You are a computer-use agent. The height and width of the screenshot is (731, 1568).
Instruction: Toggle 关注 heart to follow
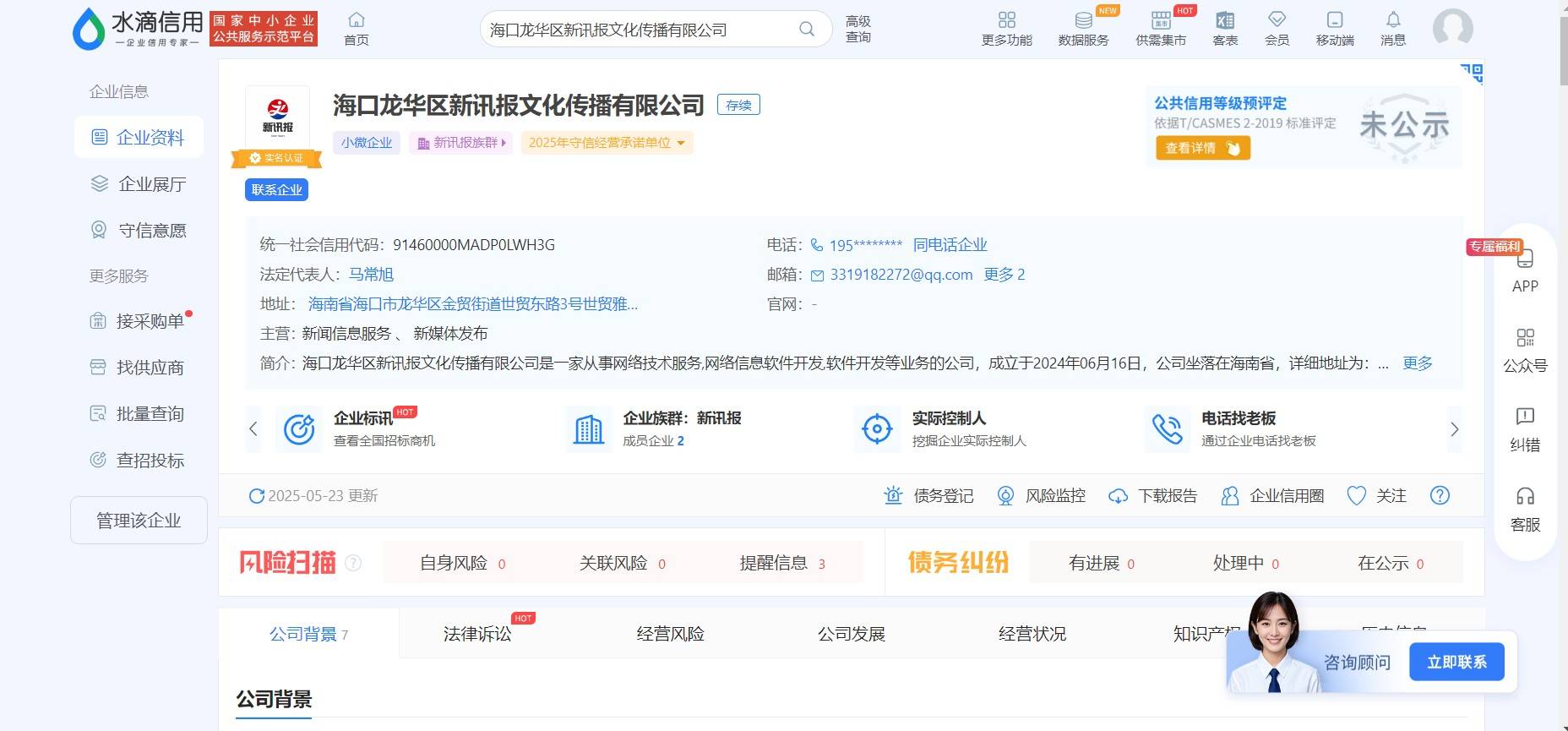[1356, 496]
